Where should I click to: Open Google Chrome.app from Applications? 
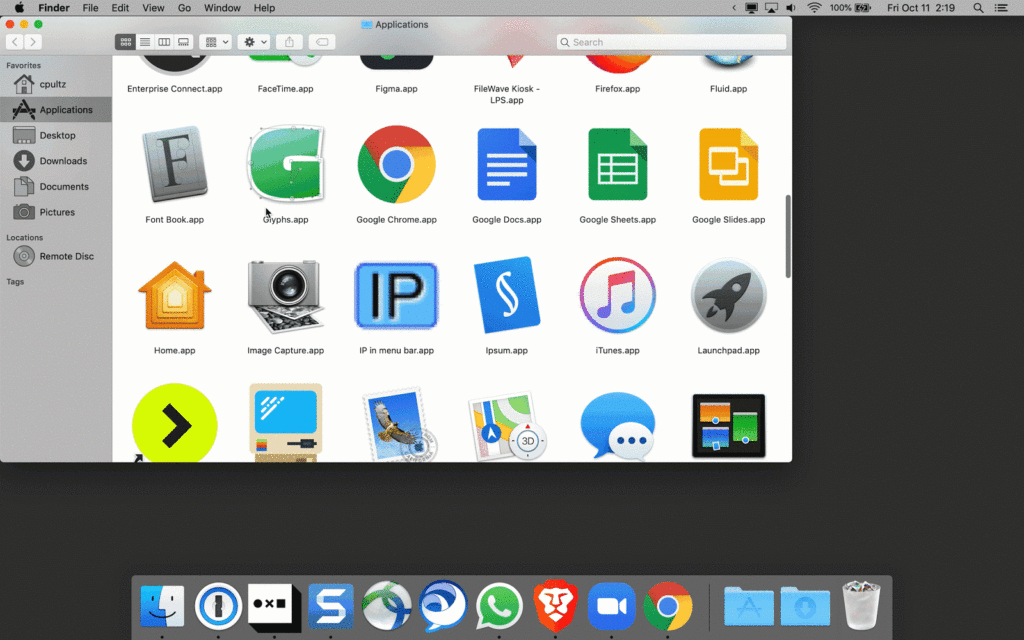[x=396, y=165]
